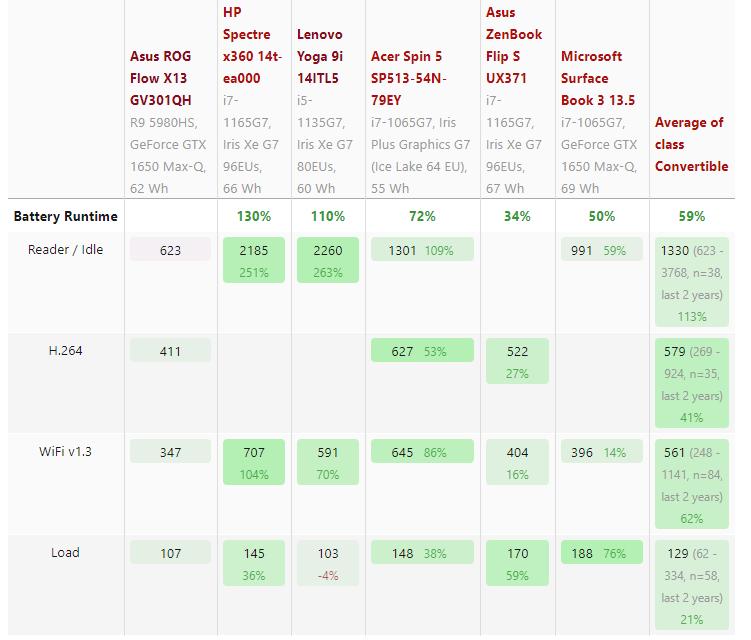Click the 411 H.264 value for Asus ROG
The image size is (751, 640).
(x=170, y=351)
